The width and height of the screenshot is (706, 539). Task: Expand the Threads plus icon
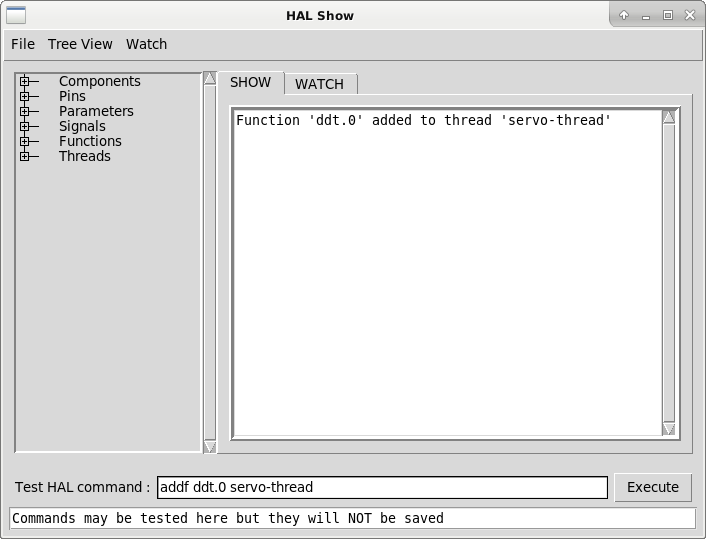pyautogui.click(x=24, y=157)
